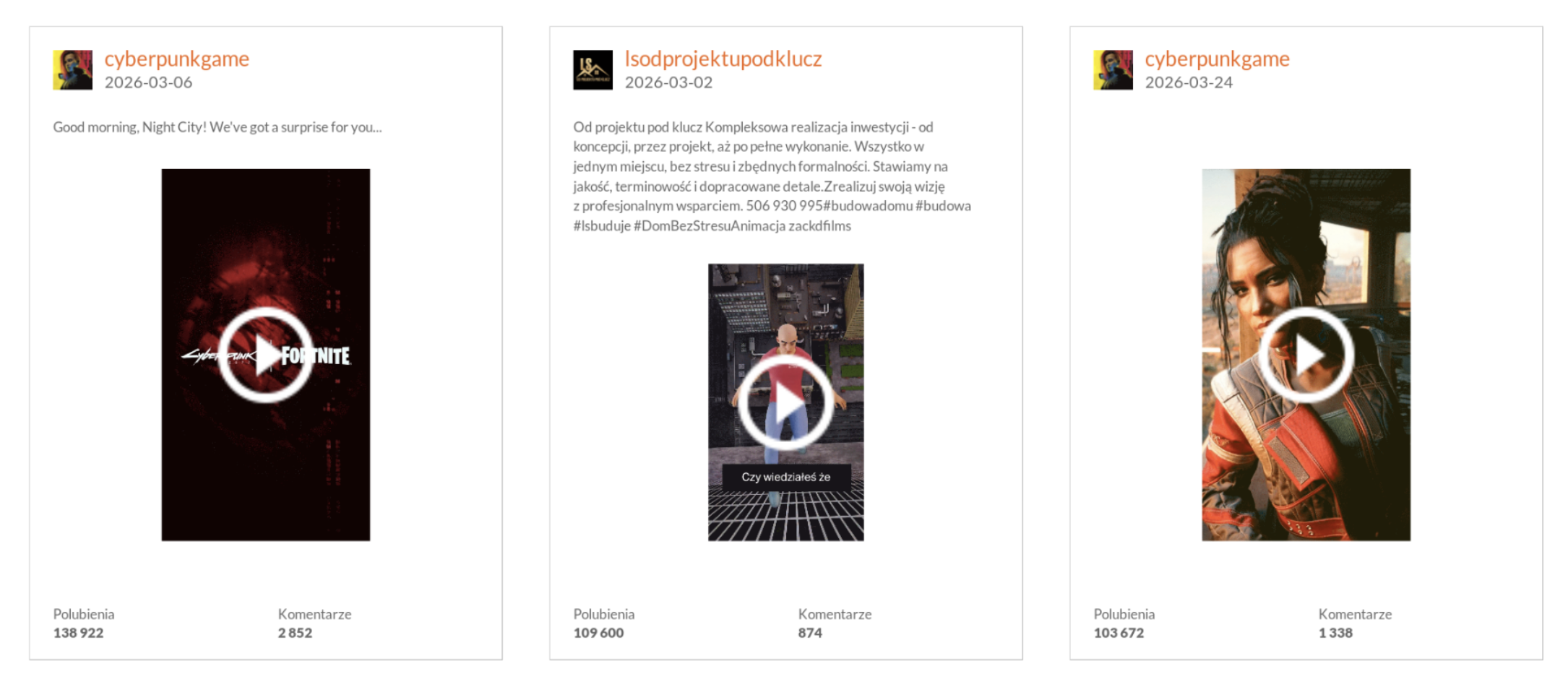Click the 109 600 likes count

[x=598, y=633]
